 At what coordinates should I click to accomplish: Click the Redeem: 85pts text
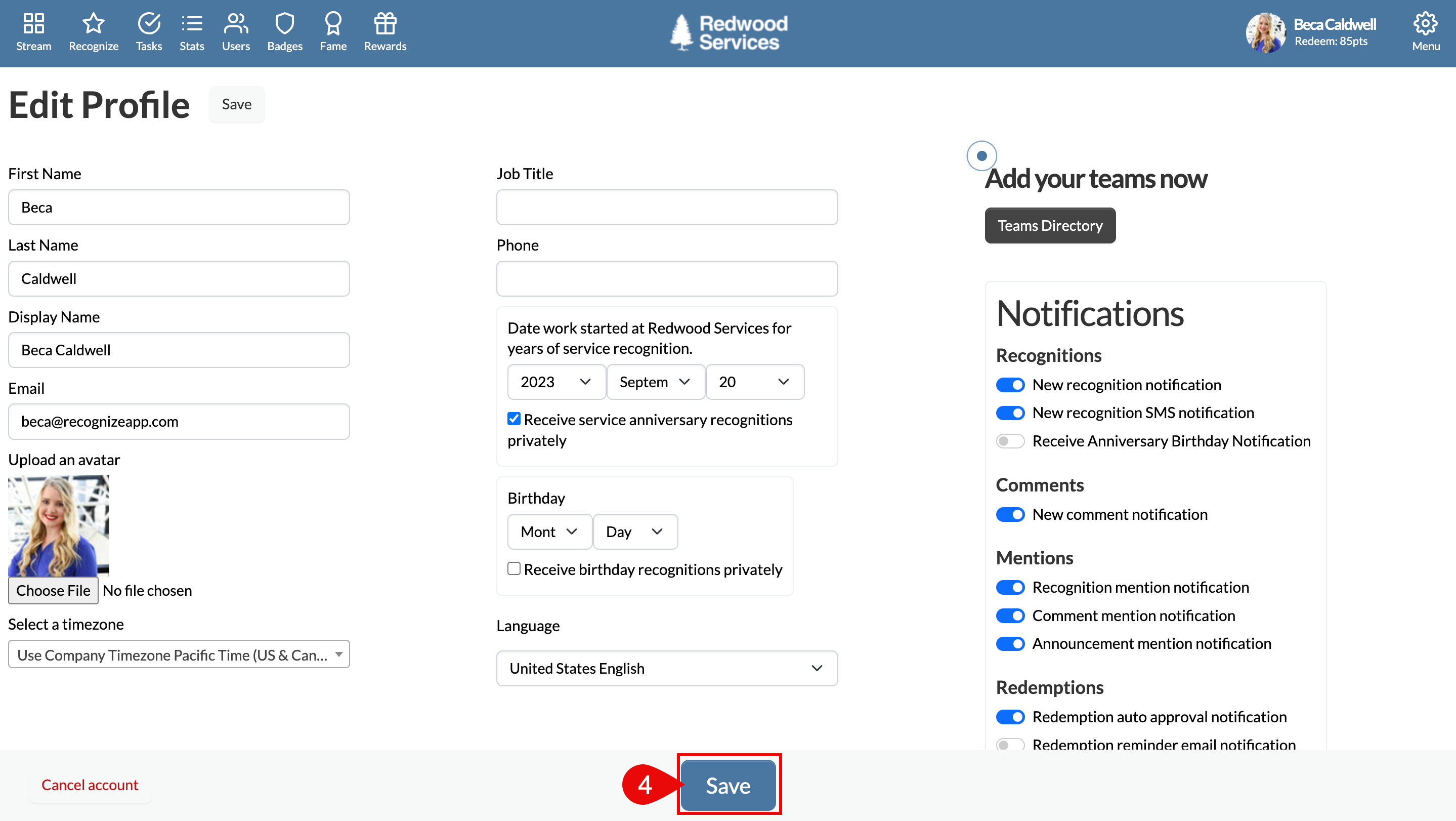coord(1331,42)
